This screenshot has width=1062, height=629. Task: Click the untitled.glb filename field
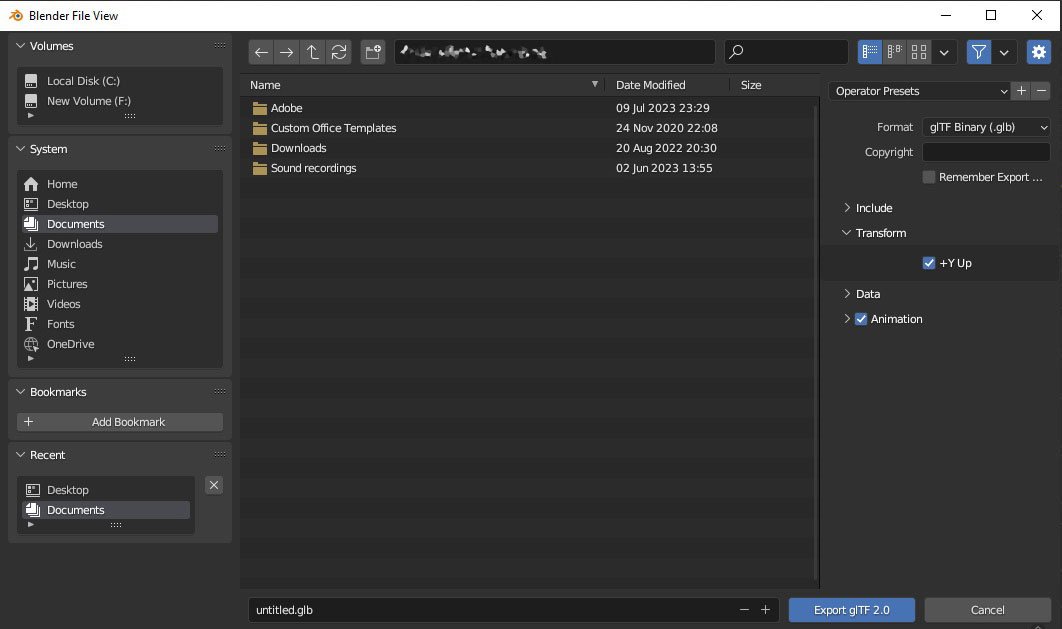point(490,609)
